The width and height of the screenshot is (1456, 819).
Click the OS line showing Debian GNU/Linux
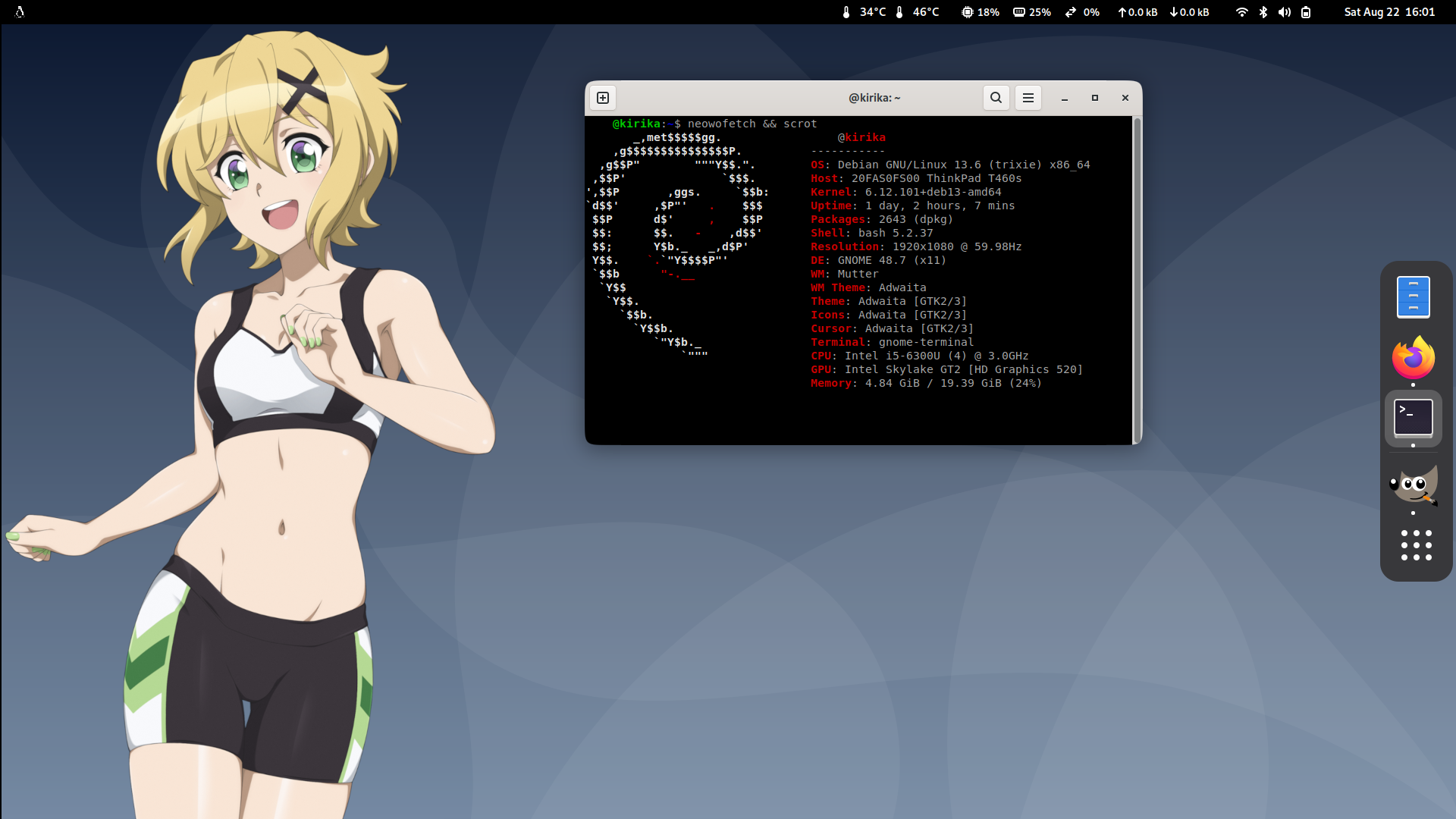[950, 165]
